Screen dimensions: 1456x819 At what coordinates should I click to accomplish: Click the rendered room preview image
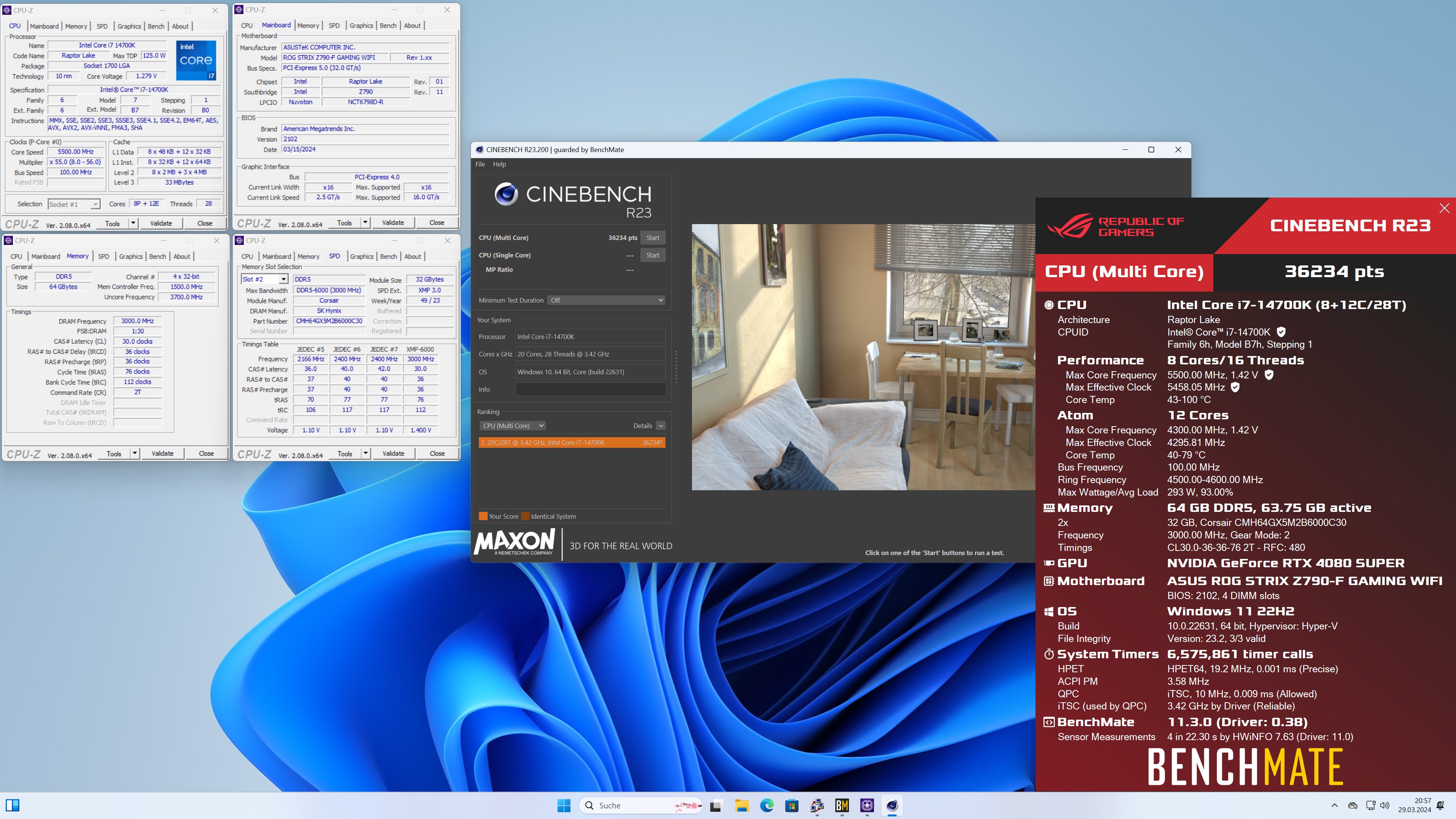coord(863,357)
